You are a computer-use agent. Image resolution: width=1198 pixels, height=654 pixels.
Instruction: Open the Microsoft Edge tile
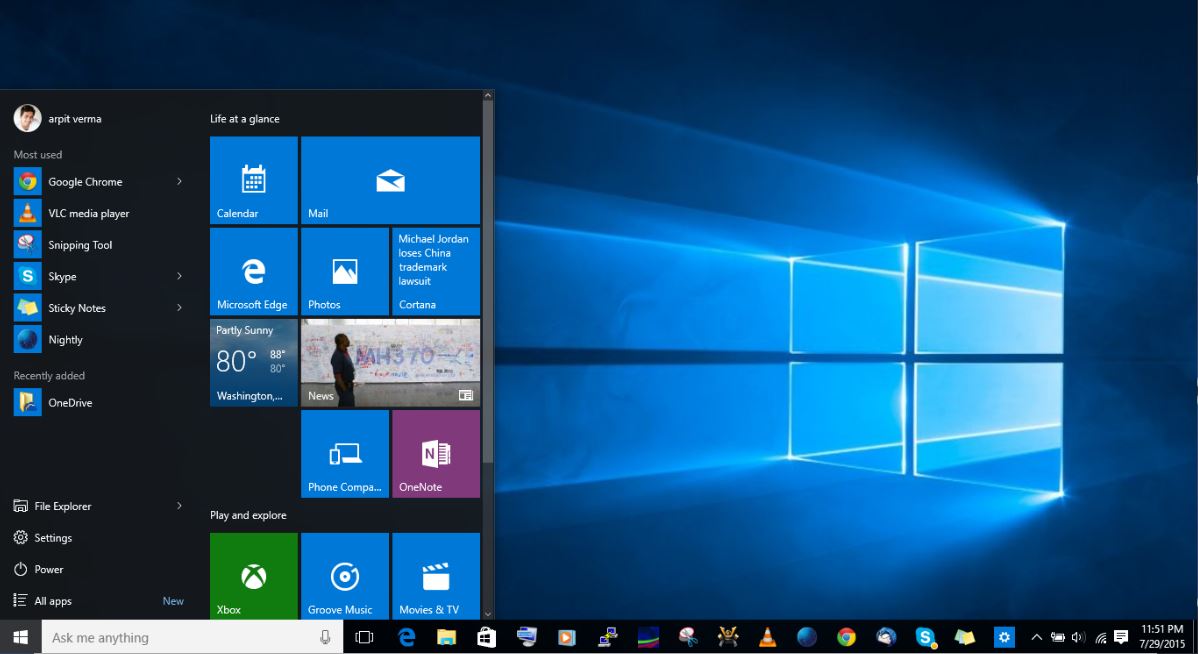253,271
